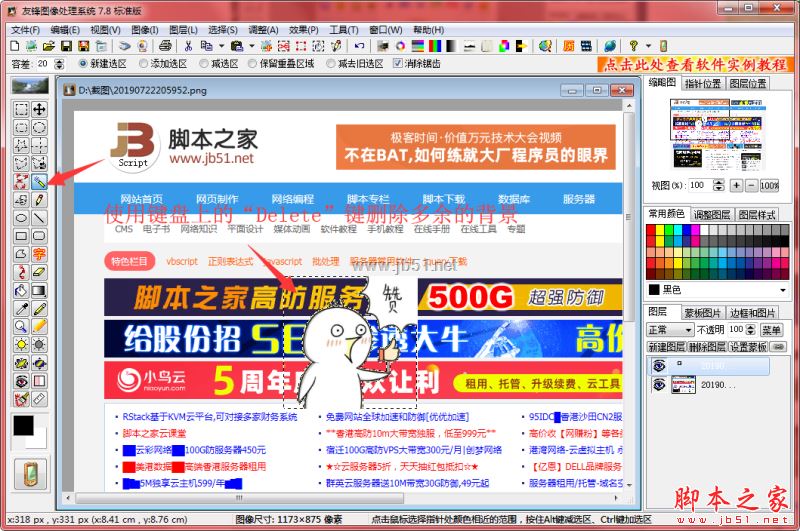This screenshot has height=531, width=800.
Task: Click the 100% zoom reset button
Action: [769, 185]
